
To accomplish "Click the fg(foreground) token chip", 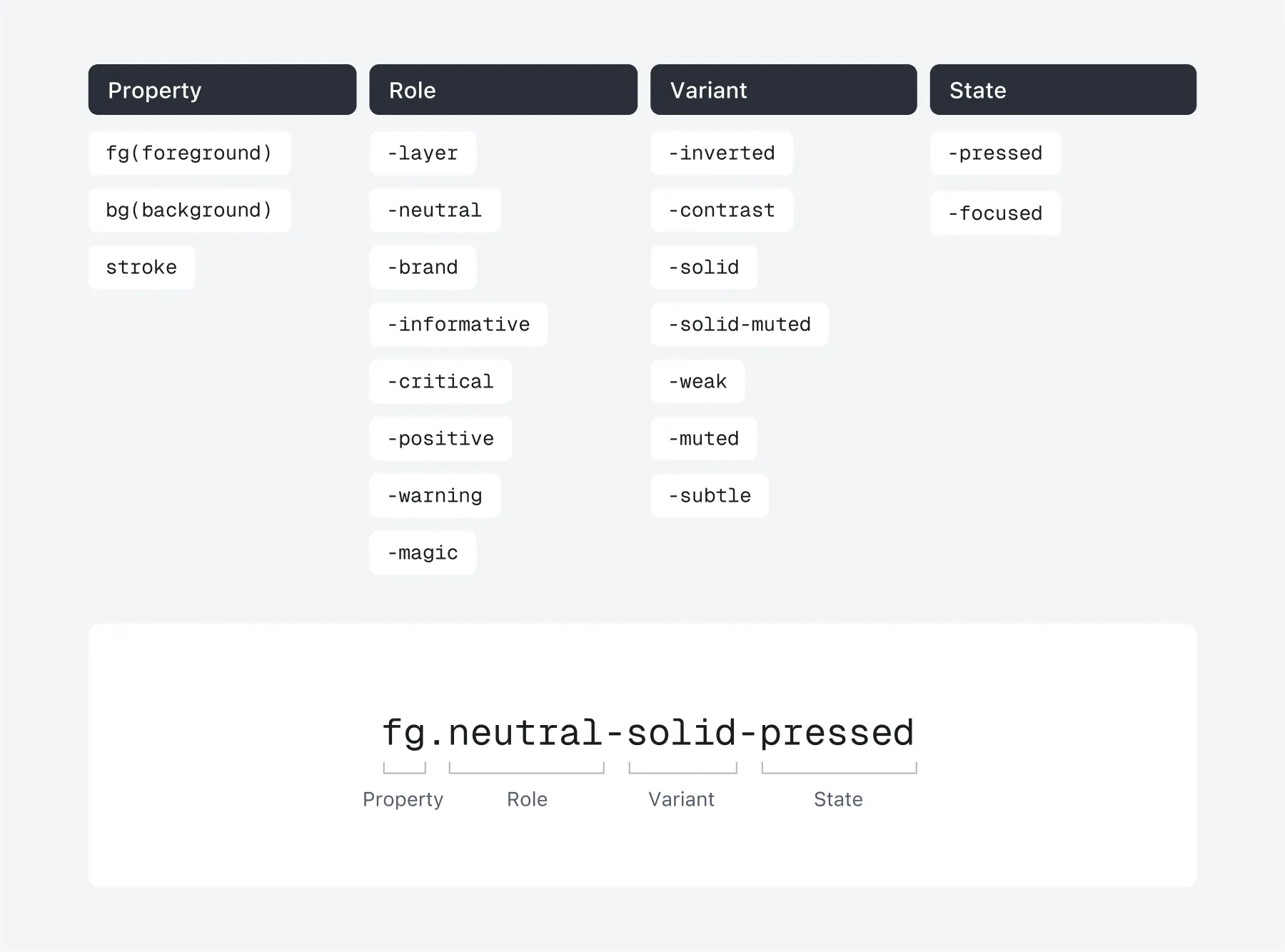I will pos(189,153).
